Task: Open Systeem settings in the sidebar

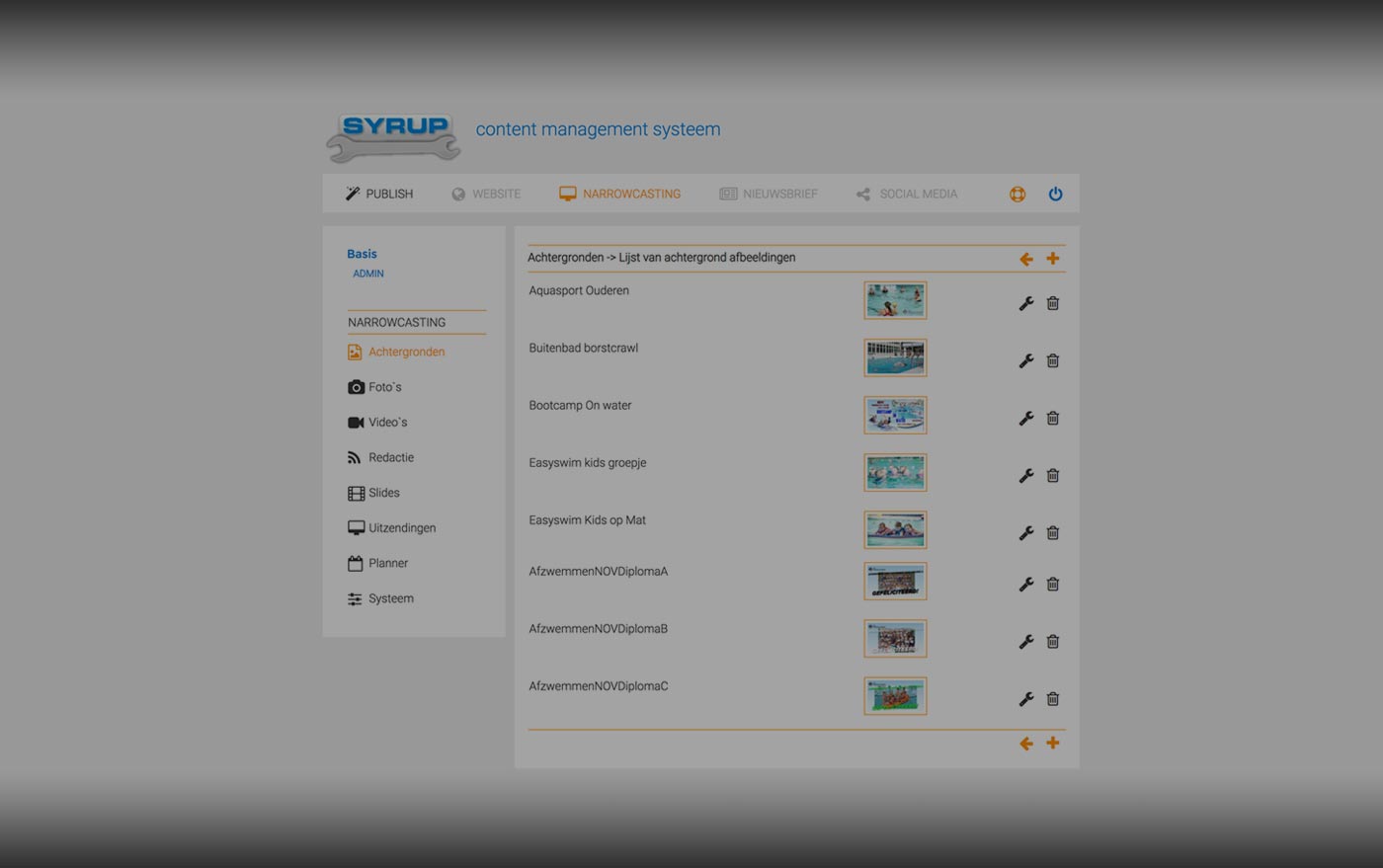Action: coord(390,598)
